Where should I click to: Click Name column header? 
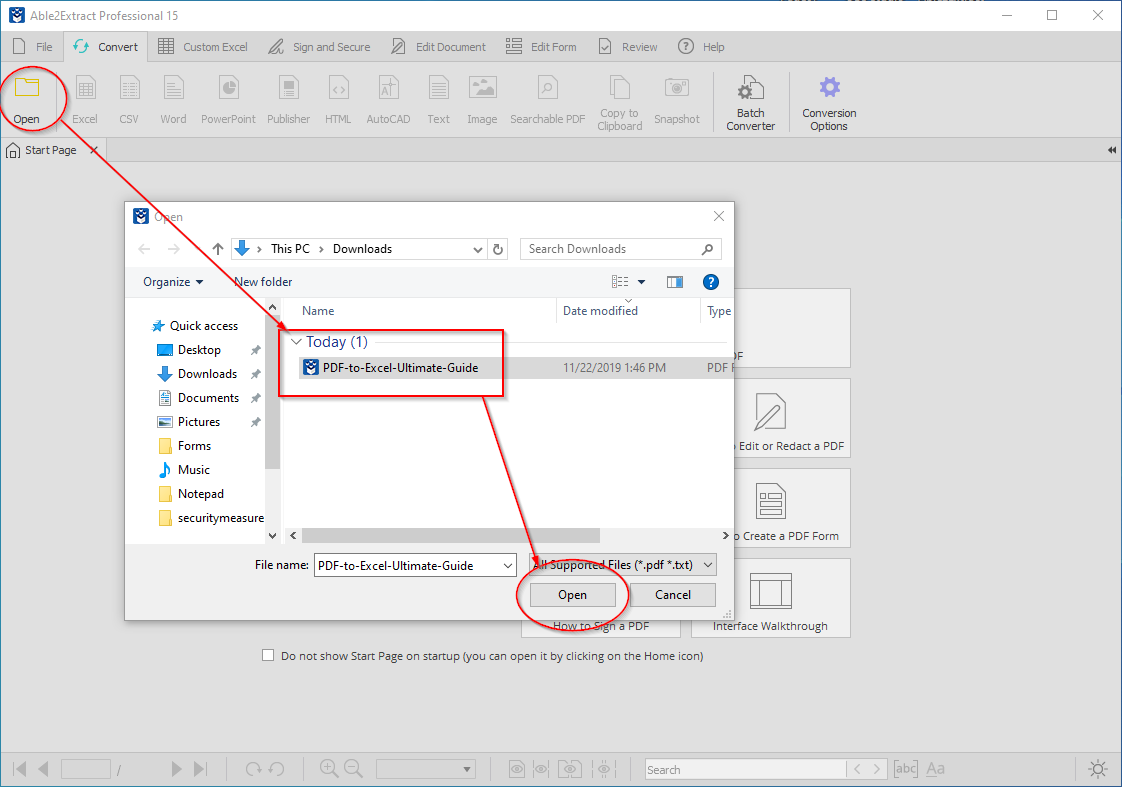tap(318, 311)
